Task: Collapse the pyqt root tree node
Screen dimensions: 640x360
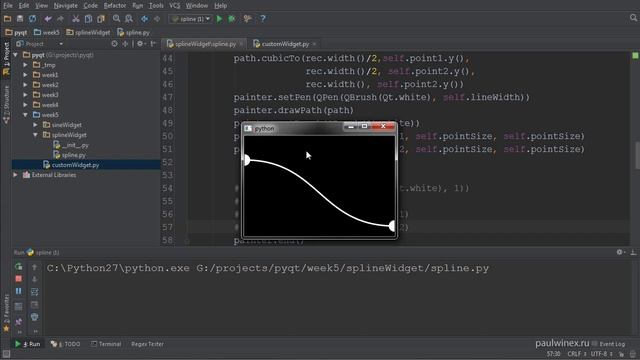Action: [x=16, y=55]
